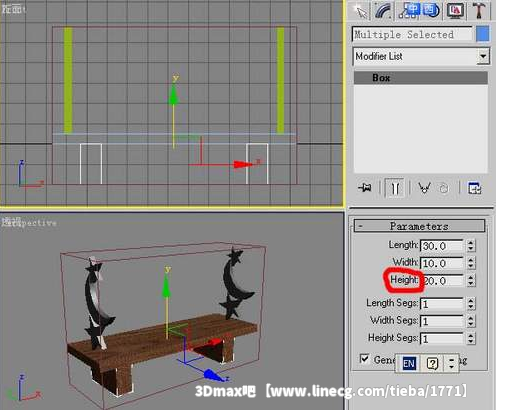Click the red X-axis gizmo arrow in top viewport
Screen dimensions: 507x410
244,164
